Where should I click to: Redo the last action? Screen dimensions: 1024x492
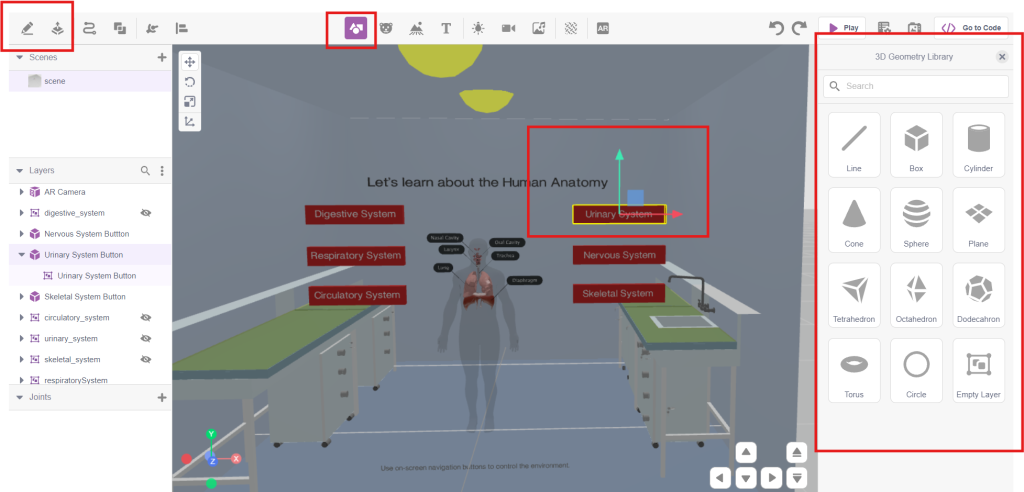click(799, 28)
